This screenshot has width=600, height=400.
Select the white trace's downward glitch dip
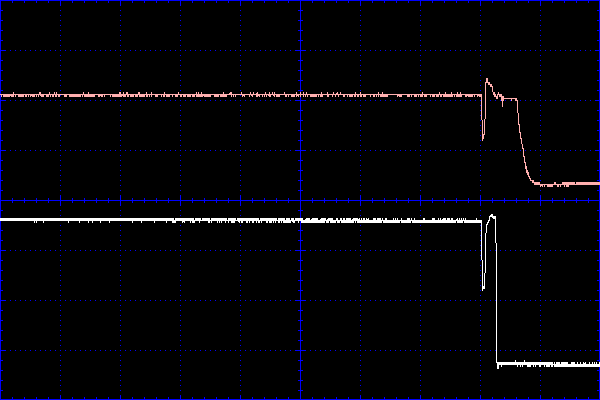click(484, 287)
